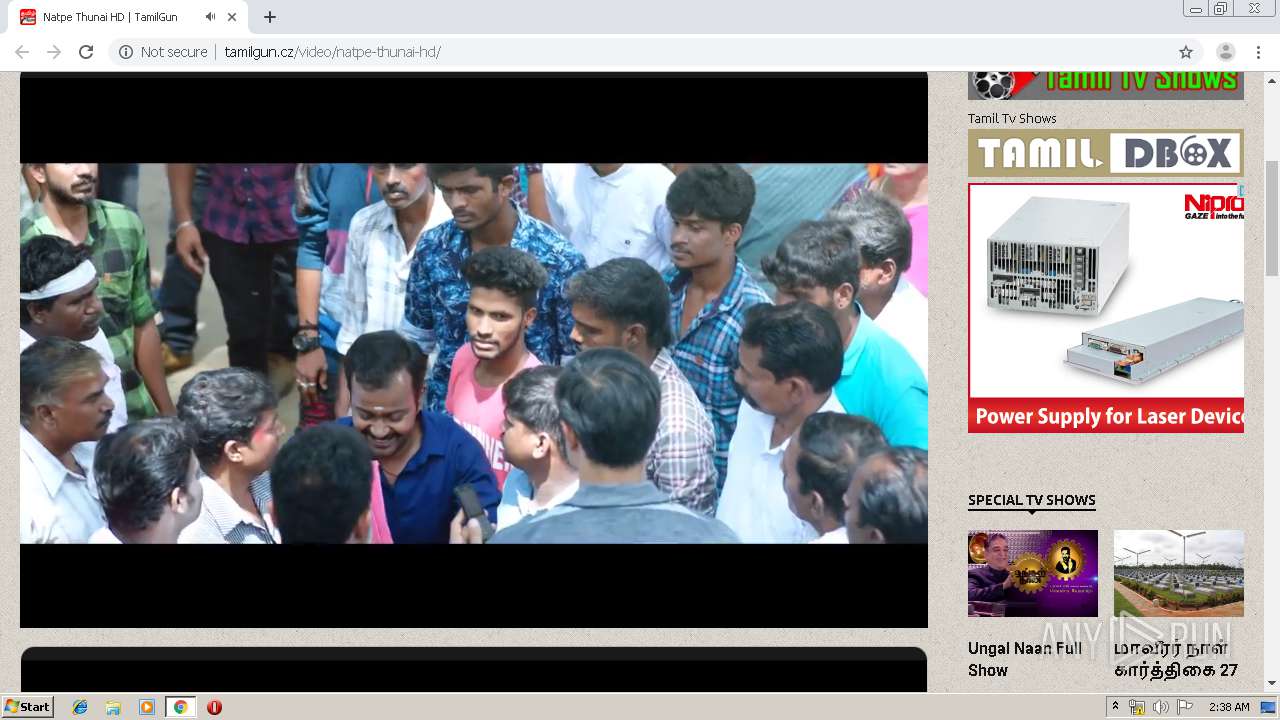Open the Ungal Naan Full Show link
This screenshot has height=720, width=1280.
1025,659
